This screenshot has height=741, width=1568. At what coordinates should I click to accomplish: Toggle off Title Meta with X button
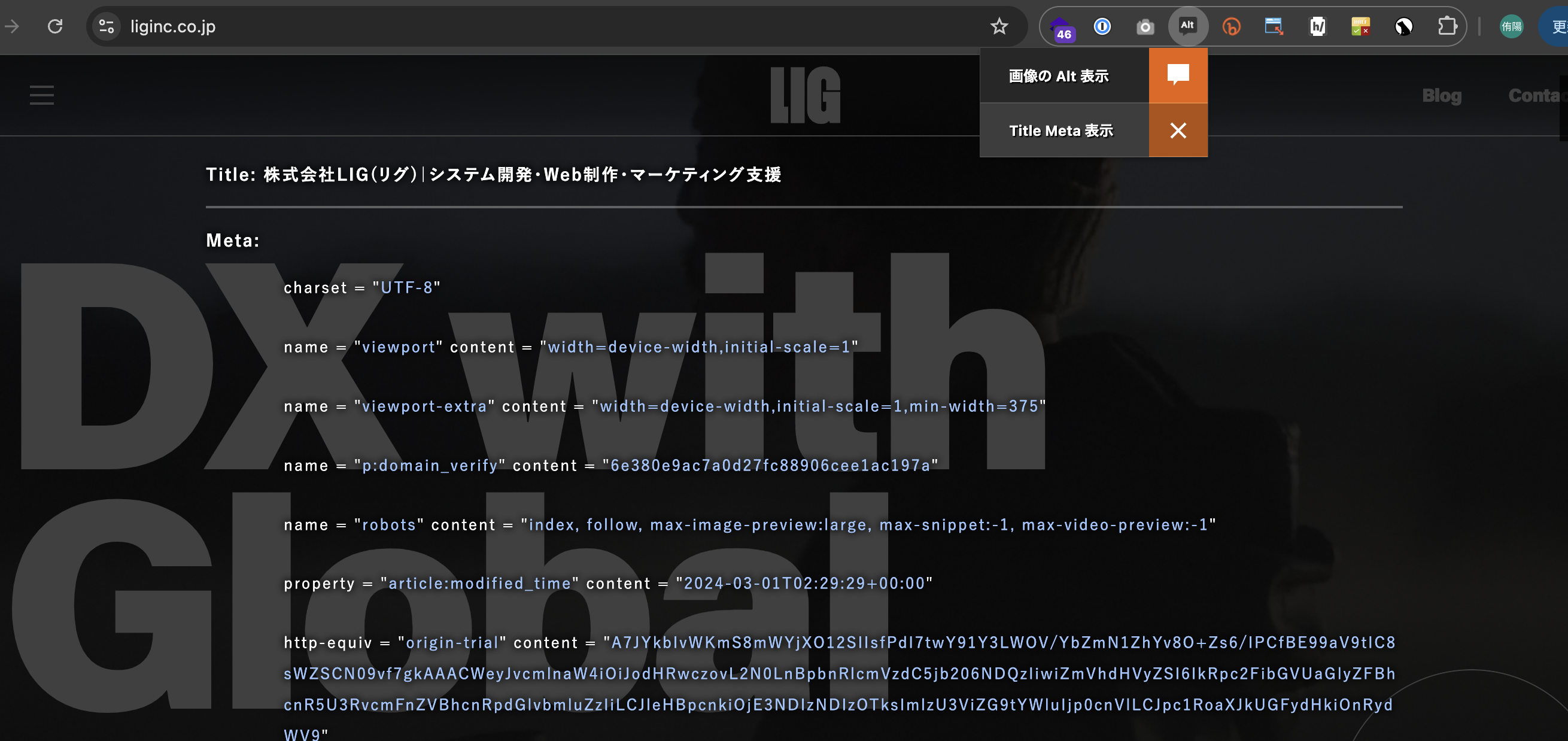click(1178, 130)
